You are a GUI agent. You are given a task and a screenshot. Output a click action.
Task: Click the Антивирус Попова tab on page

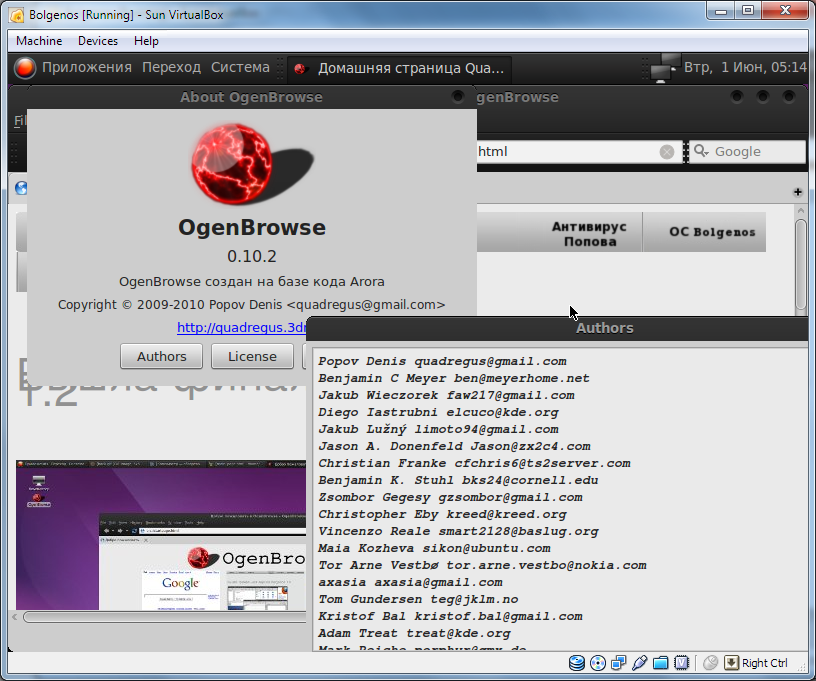(x=589, y=234)
